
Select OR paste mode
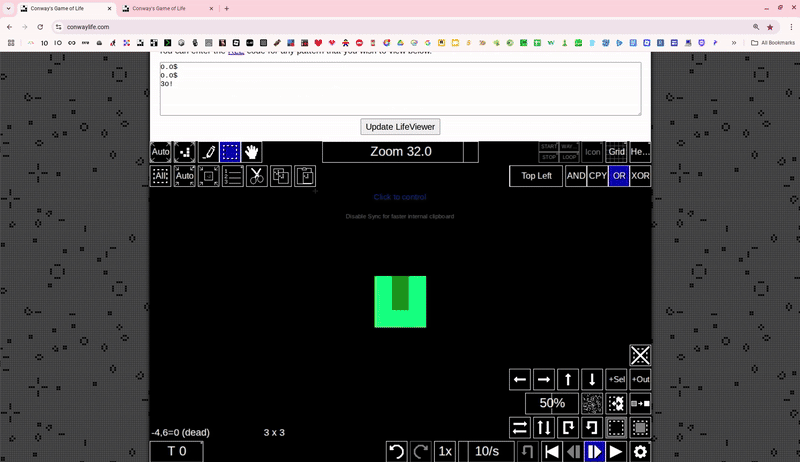619,176
